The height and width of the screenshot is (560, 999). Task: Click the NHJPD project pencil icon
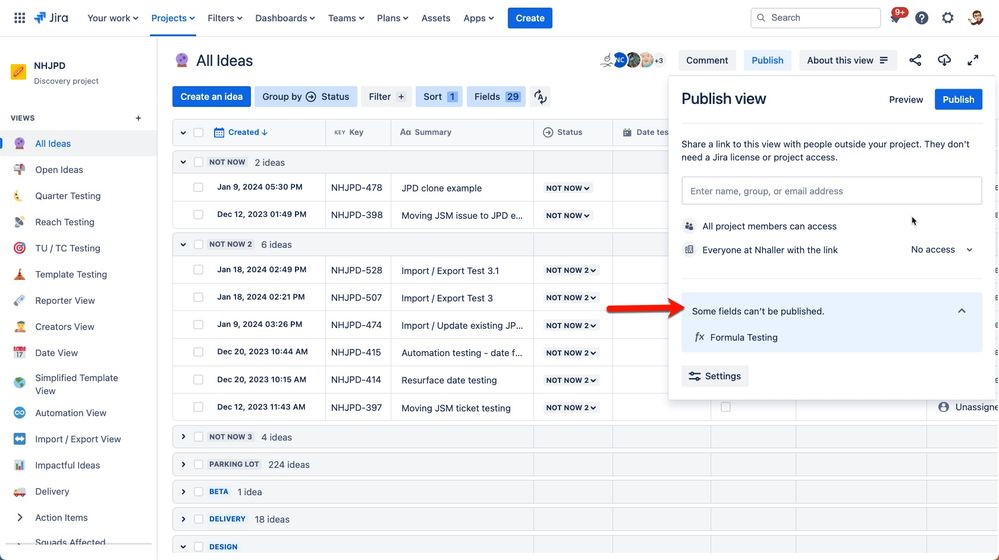tap(18, 72)
